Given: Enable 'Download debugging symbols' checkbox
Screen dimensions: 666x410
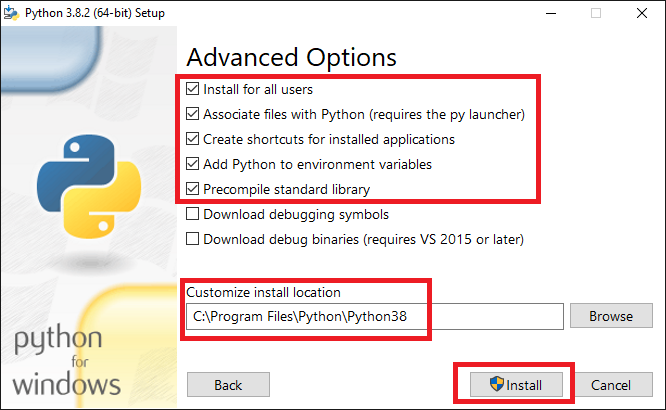Looking at the screenshot, I should (193, 215).
